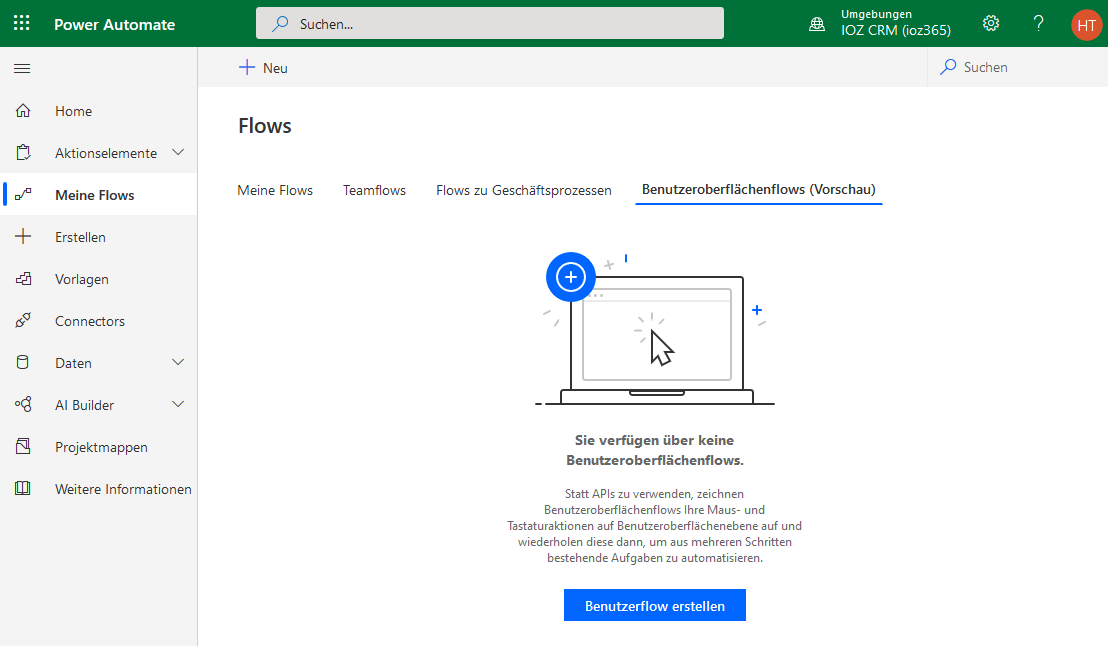Click the Umgebungen globe icon
Screen dimensions: 1108x646
[817, 24]
